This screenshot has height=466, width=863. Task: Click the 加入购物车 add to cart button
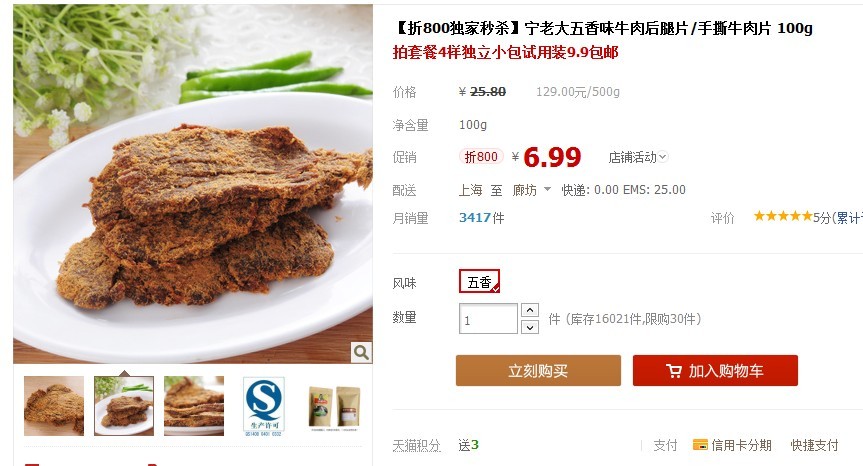(x=715, y=370)
